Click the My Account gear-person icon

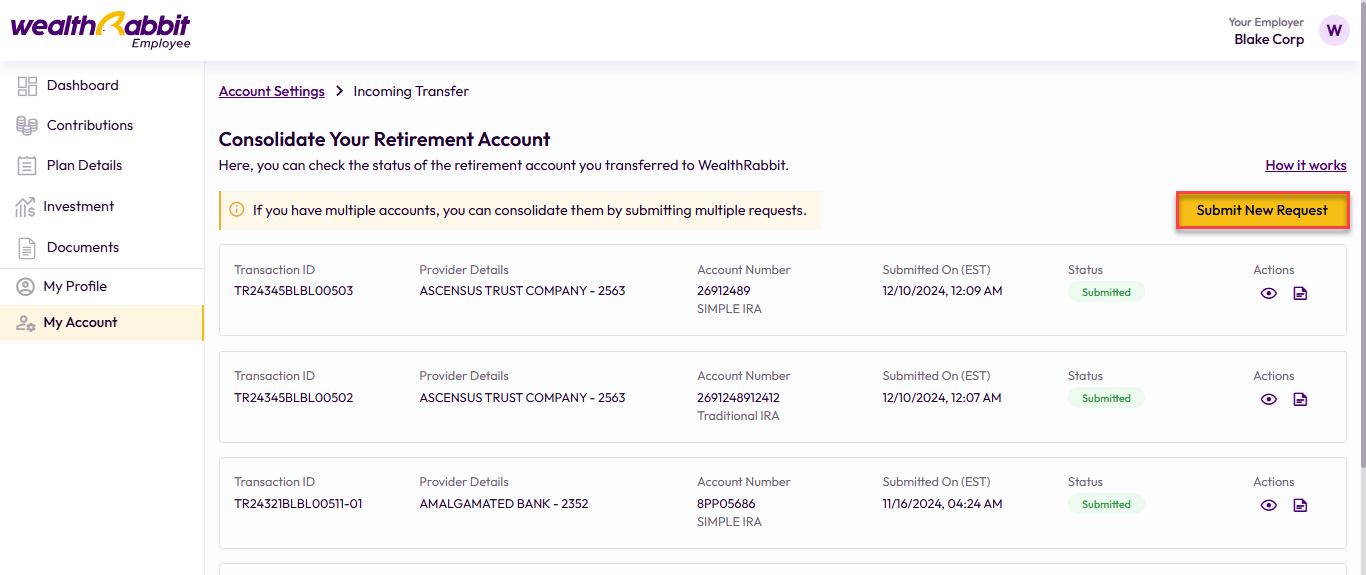tap(26, 323)
